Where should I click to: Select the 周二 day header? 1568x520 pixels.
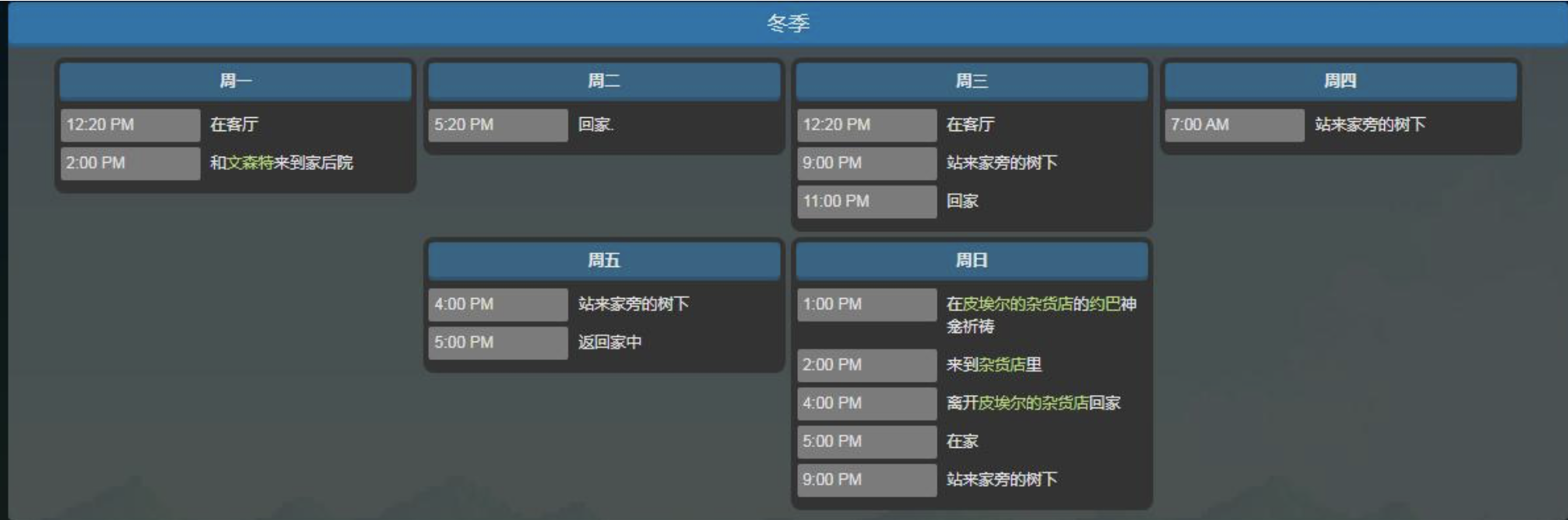tap(603, 81)
